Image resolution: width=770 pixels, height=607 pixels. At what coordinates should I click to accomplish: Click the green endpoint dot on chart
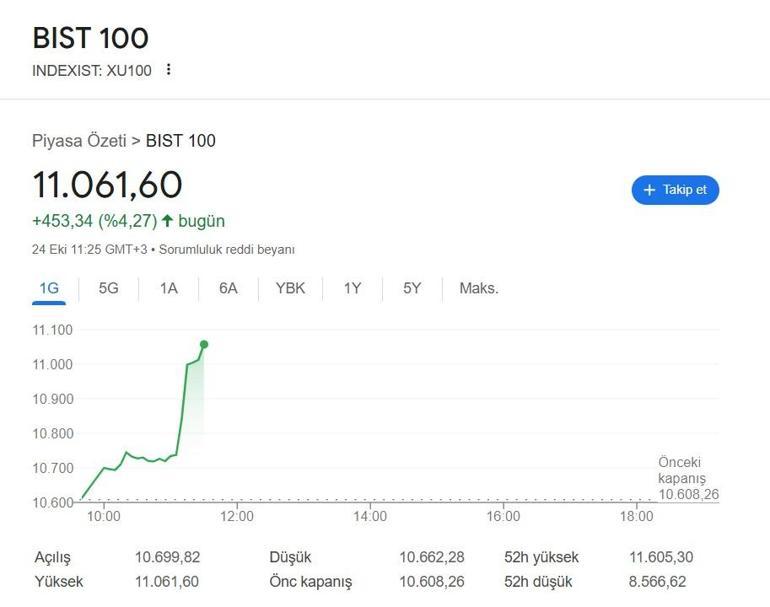204,344
